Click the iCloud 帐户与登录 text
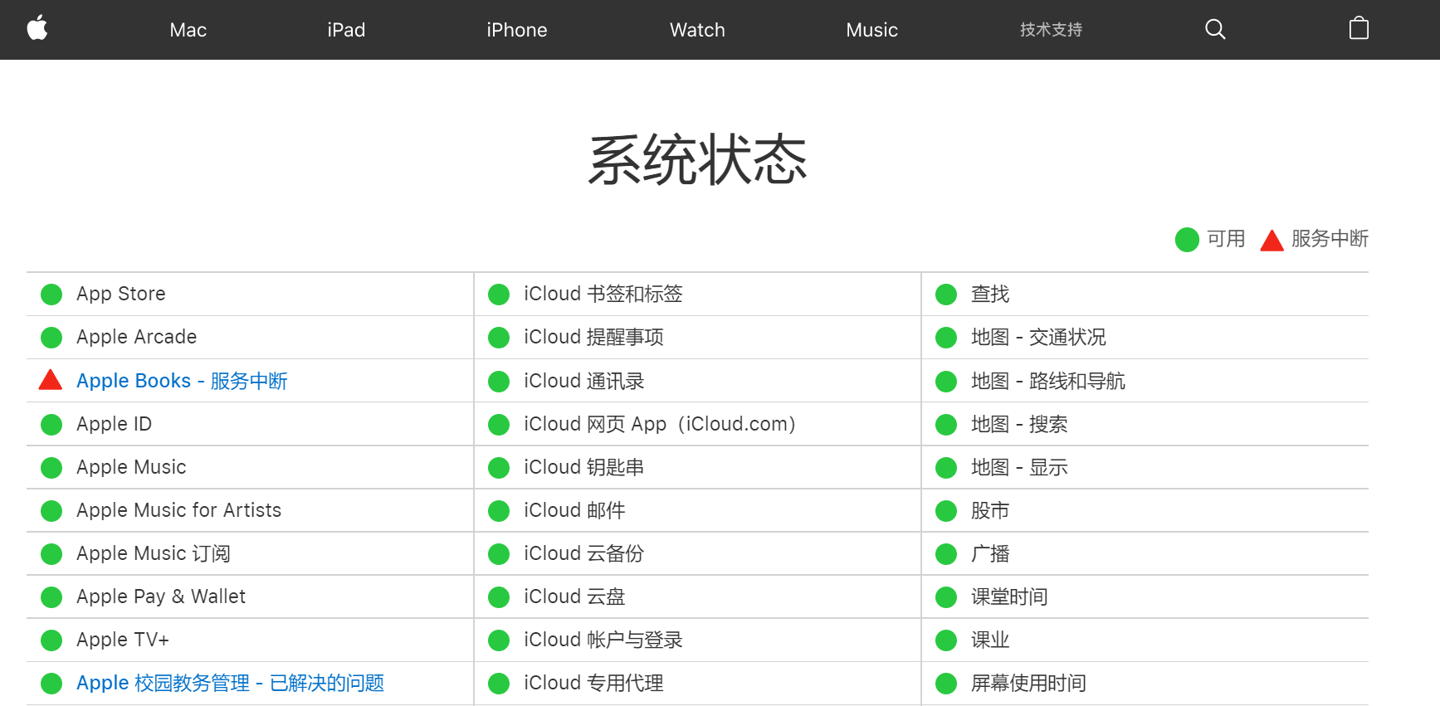1440x706 pixels. [x=603, y=640]
